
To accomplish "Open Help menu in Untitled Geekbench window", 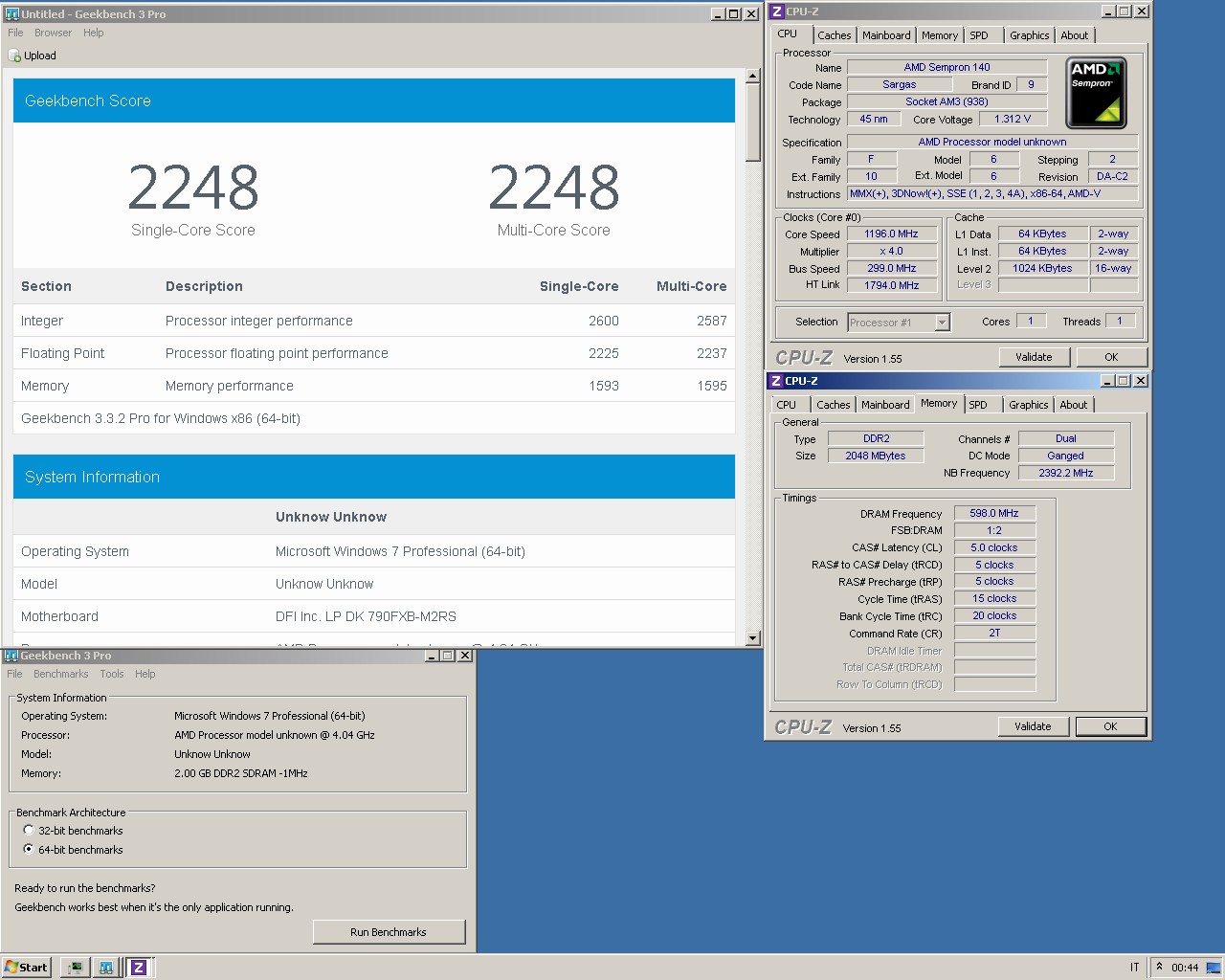I will click(x=93, y=33).
